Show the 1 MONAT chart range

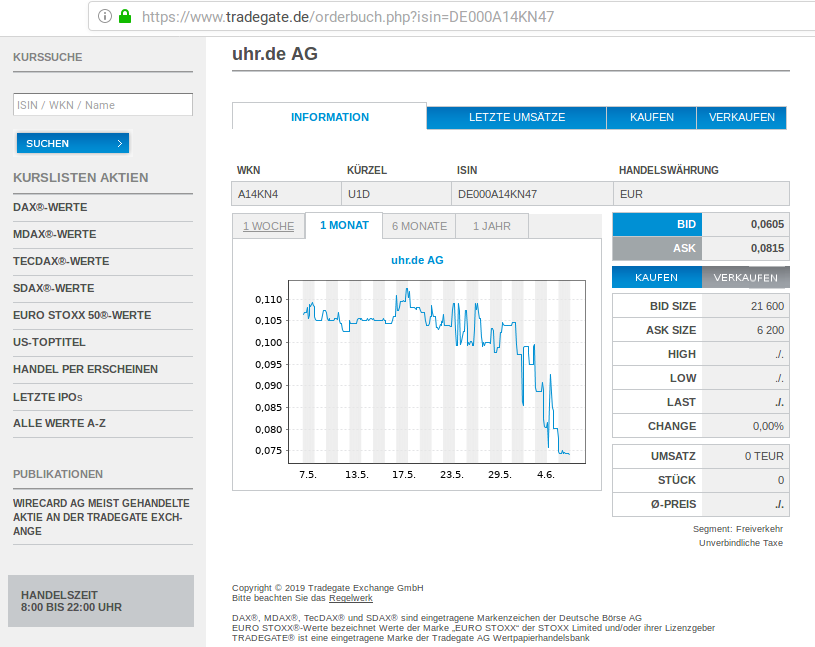(x=344, y=226)
